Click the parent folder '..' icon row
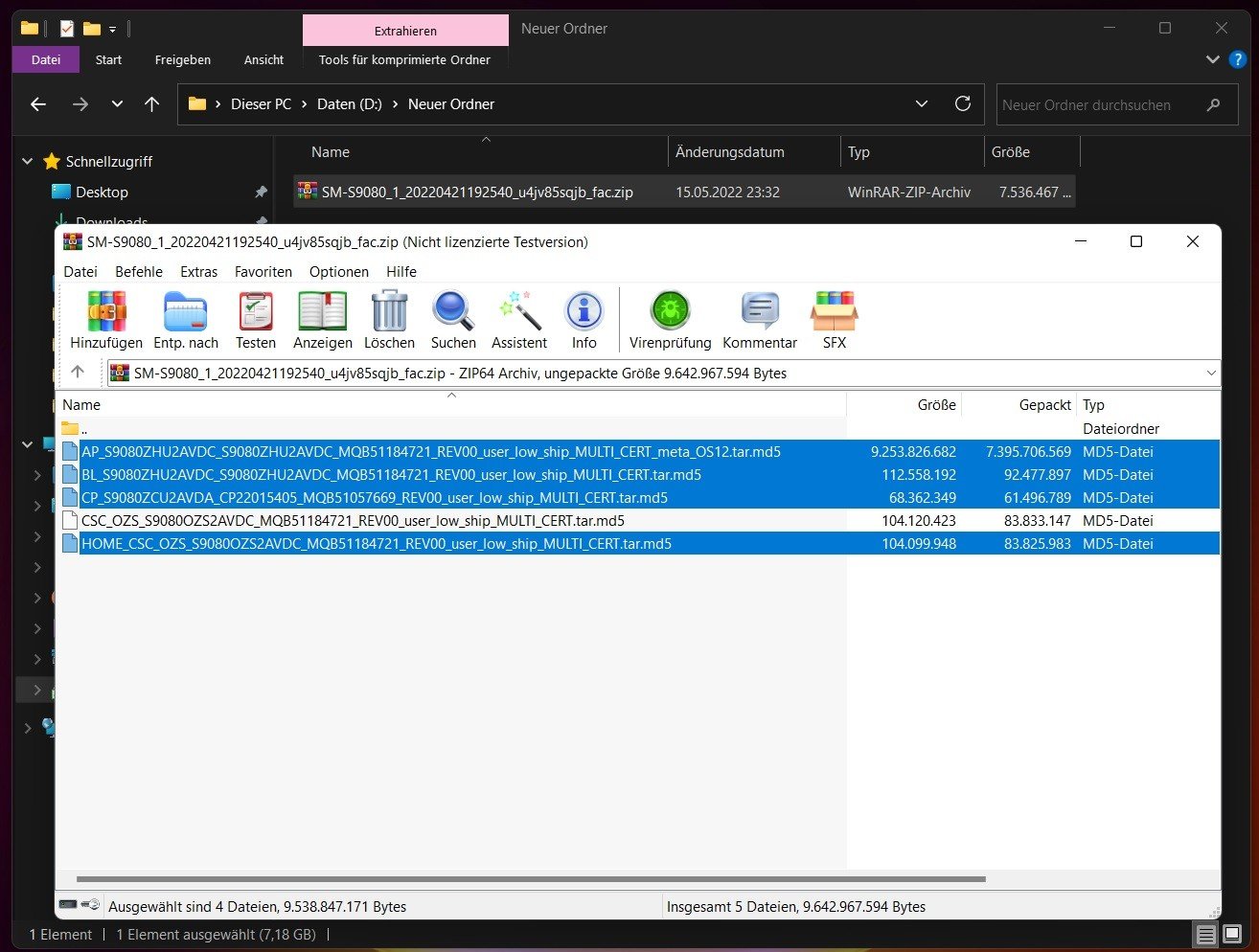 [x=70, y=429]
